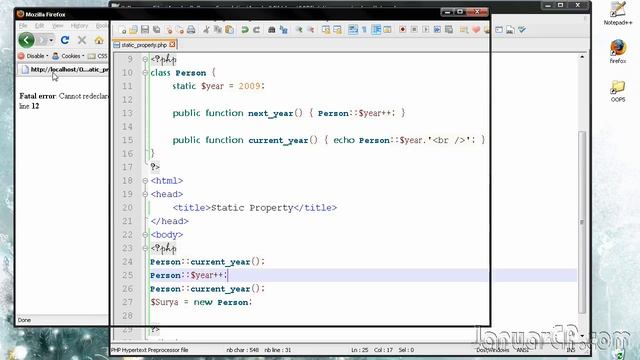The width and height of the screenshot is (640, 360).
Task: Click 'Ln : 25' in status bar
Action: [x=360, y=350]
